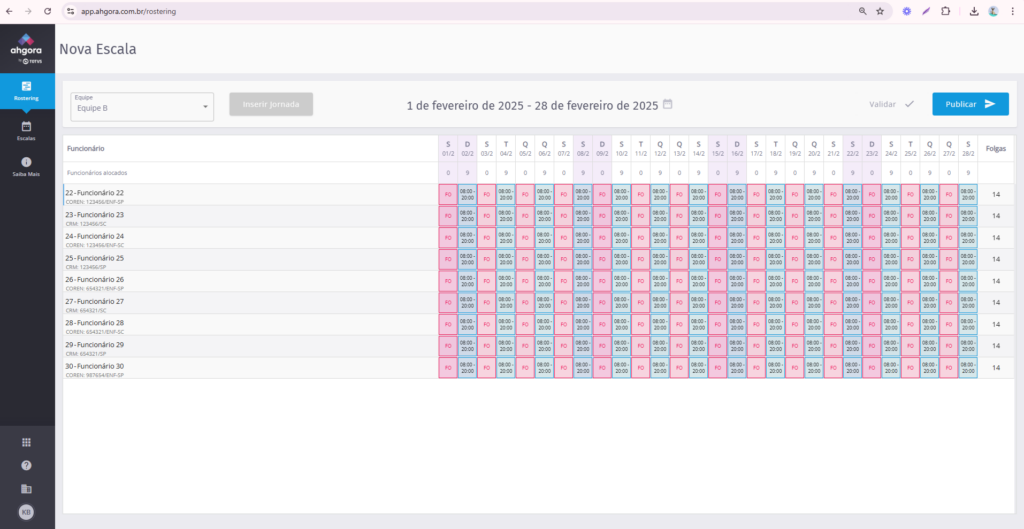Image resolution: width=1024 pixels, height=529 pixels.
Task: Click the Inserir Jornada button
Action: click(271, 105)
